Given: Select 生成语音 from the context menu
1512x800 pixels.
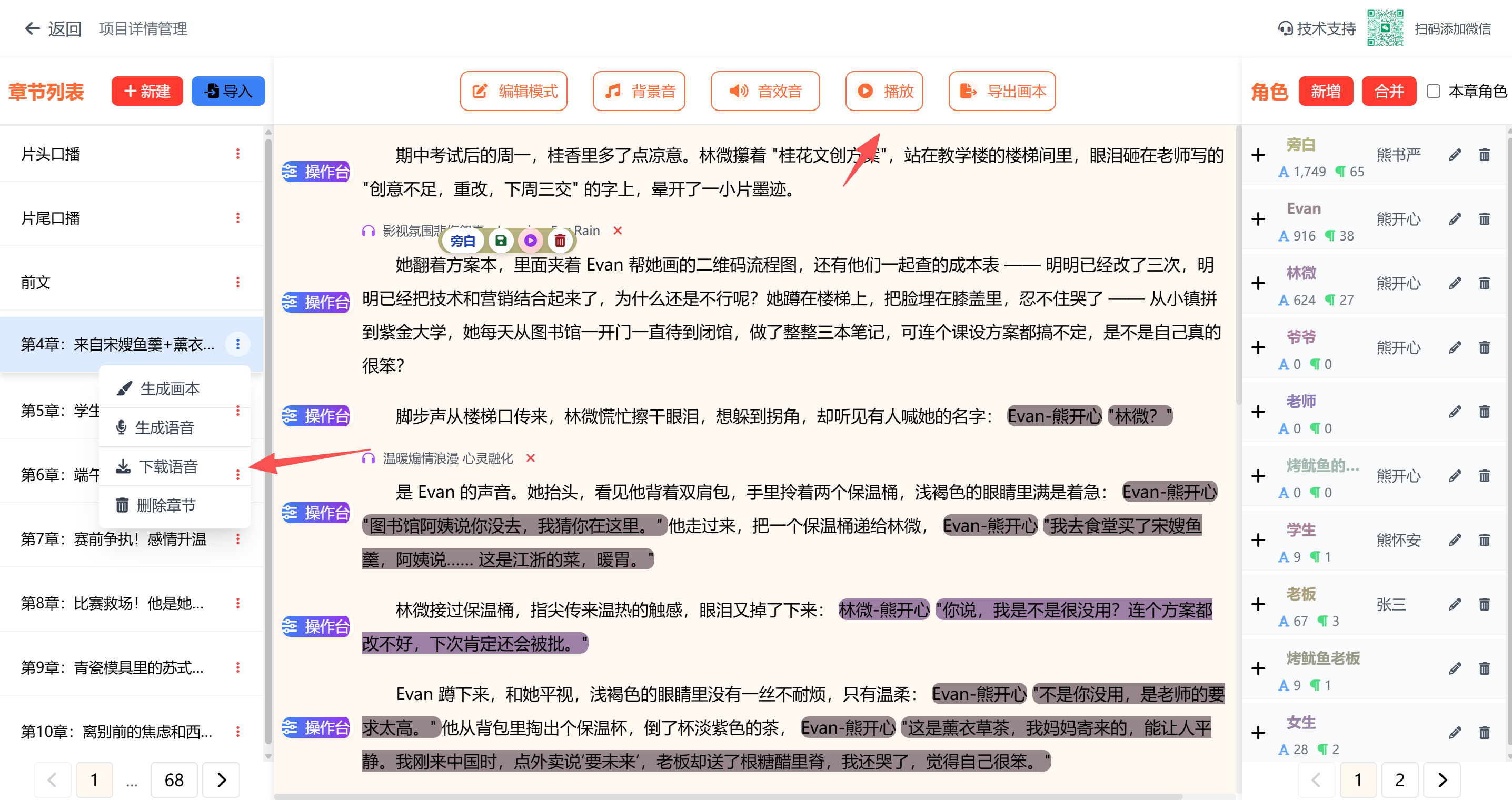Looking at the screenshot, I should click(x=164, y=427).
